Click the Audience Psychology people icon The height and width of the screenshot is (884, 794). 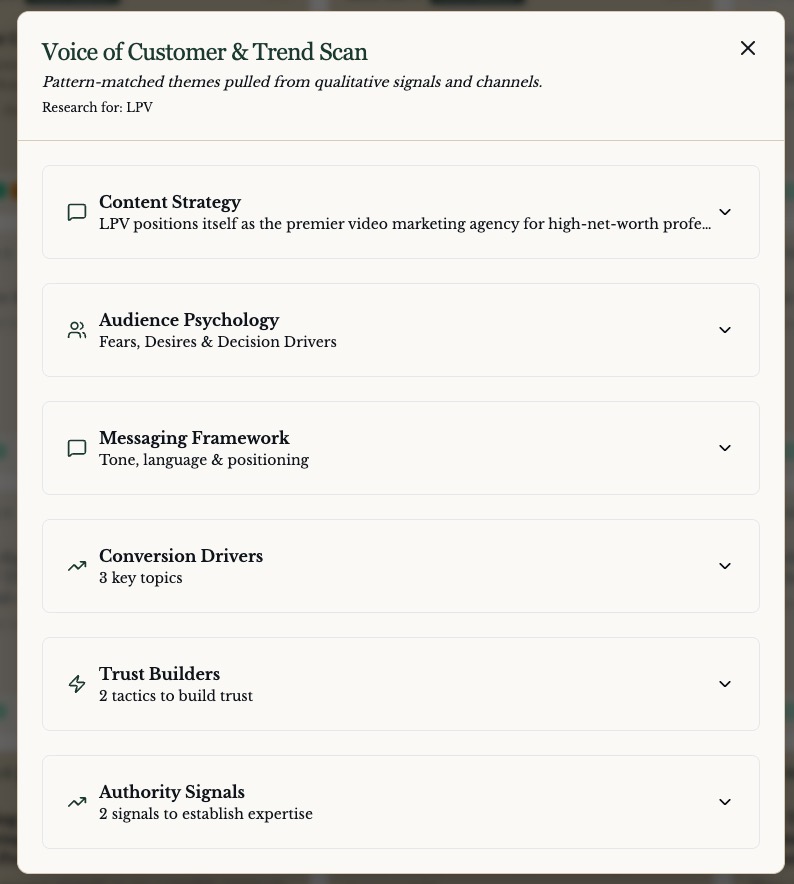click(77, 330)
